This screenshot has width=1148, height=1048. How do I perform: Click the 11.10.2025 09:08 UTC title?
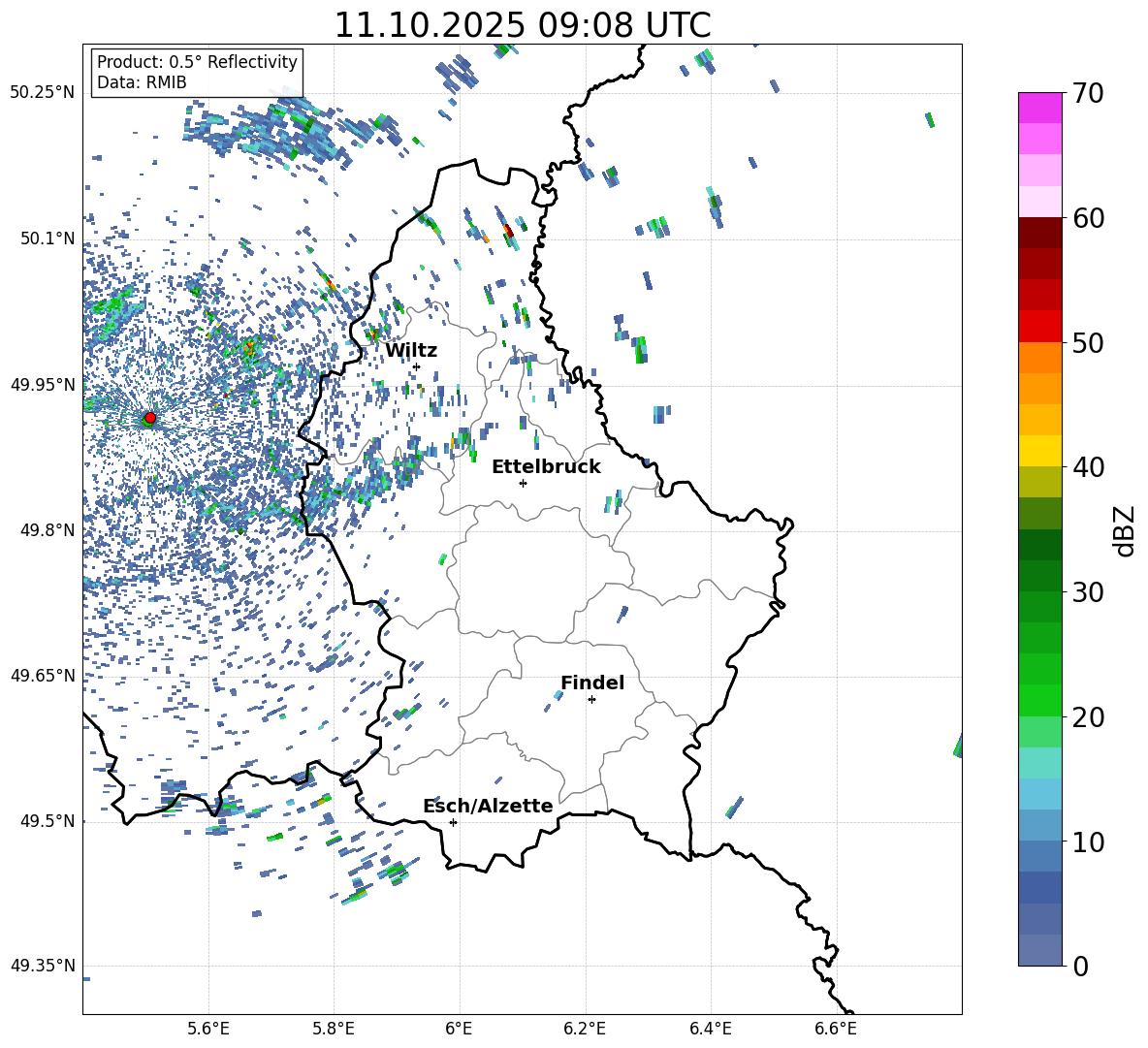click(522, 25)
